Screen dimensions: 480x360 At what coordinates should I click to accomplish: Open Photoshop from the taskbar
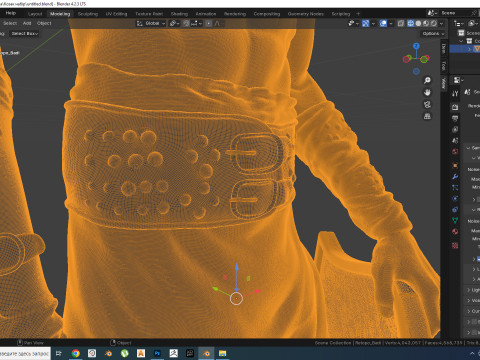[x=157, y=353]
